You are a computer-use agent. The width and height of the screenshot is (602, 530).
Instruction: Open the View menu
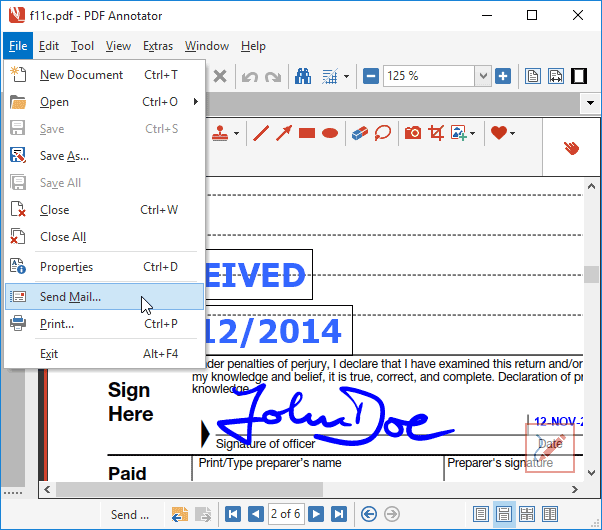(118, 46)
